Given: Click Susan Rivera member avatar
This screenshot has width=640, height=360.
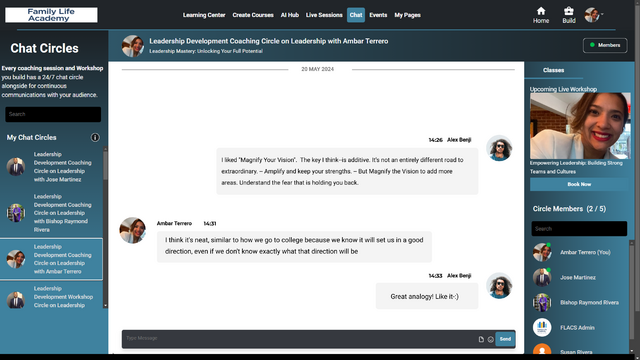Looking at the screenshot, I should point(542,349).
